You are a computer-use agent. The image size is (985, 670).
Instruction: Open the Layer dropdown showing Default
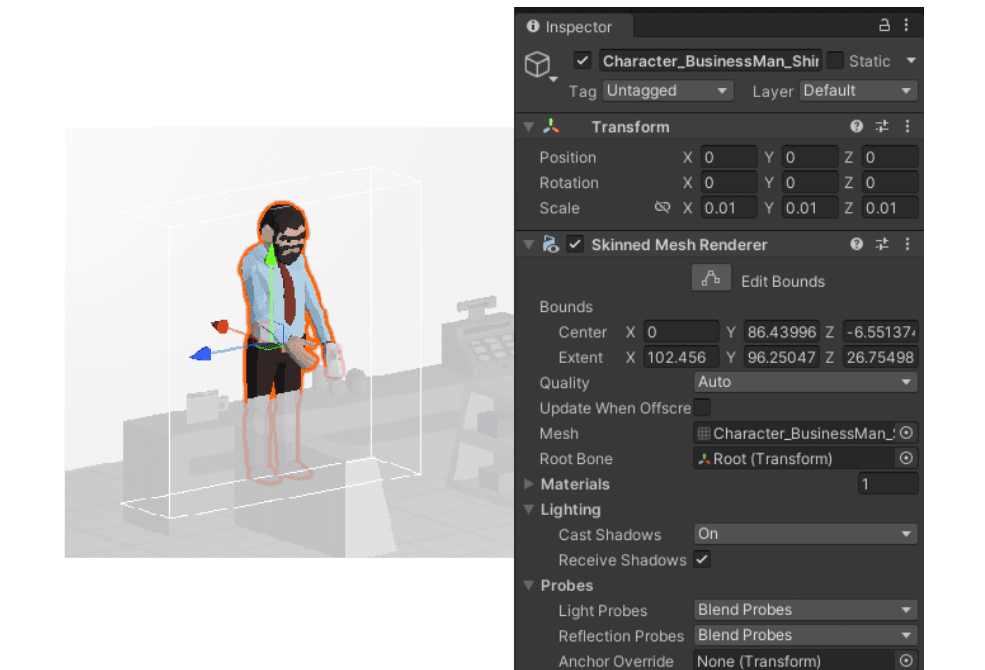coord(857,91)
